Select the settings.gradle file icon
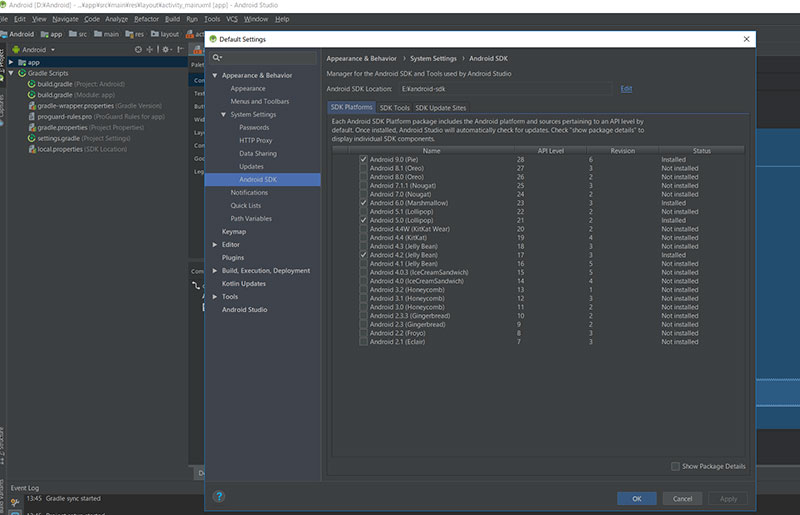The height and width of the screenshot is (515, 800). (x=32, y=138)
